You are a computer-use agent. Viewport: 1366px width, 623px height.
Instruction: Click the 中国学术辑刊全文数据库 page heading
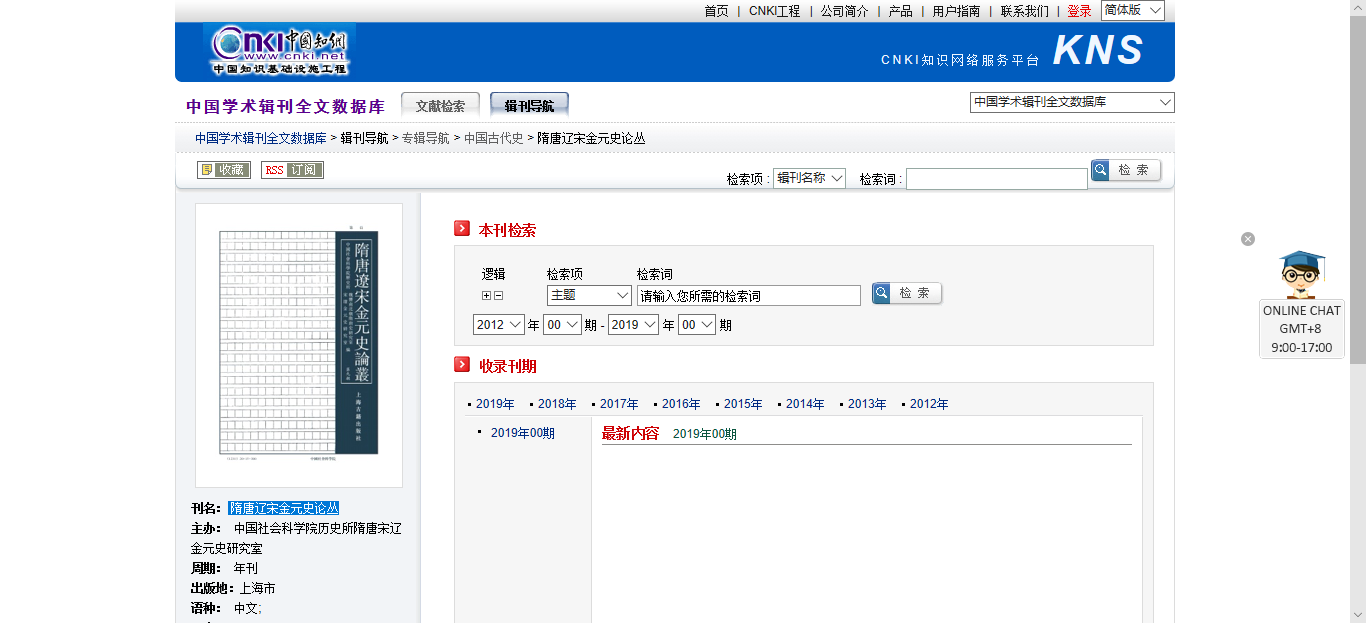coord(285,106)
